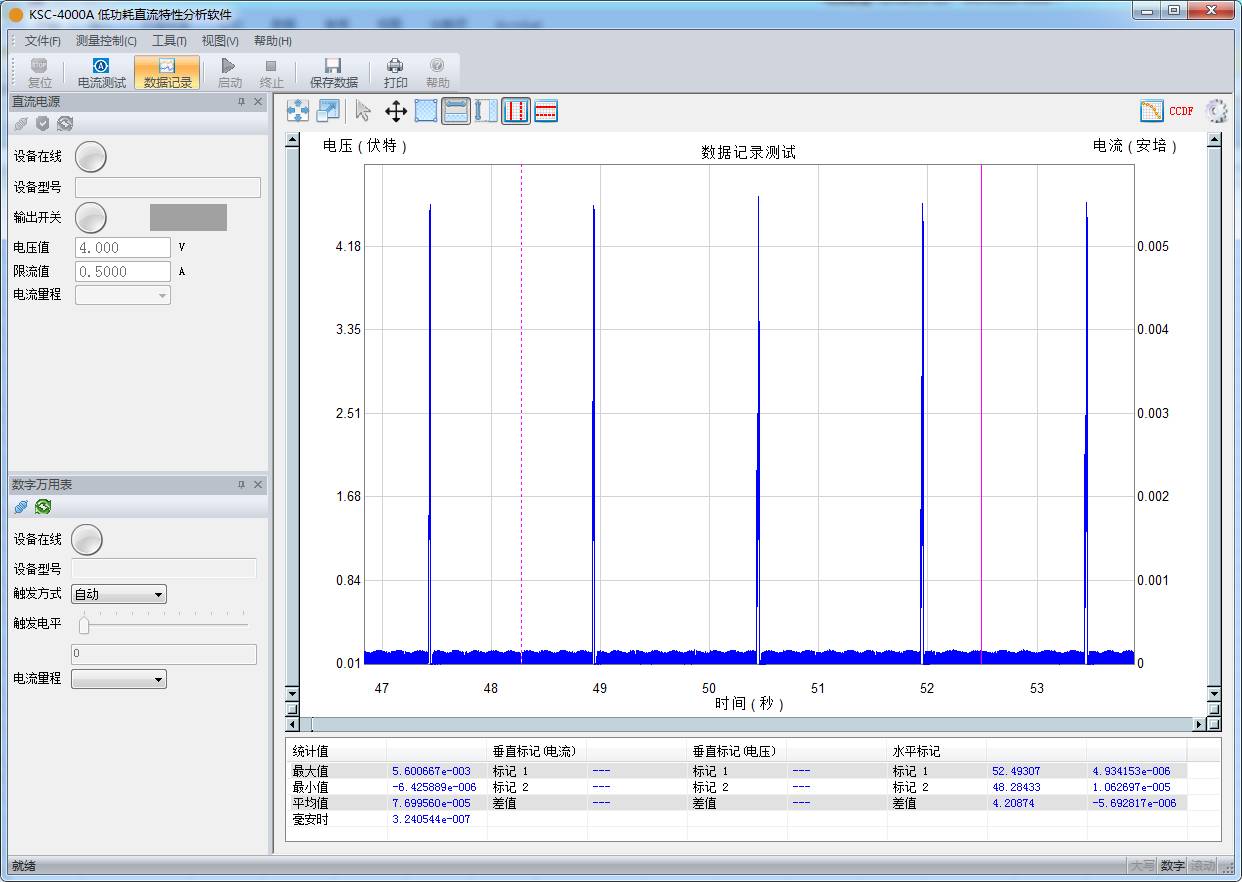Click the four-arrow fit-to-view chart icon
This screenshot has width=1242, height=882.
pos(298,111)
